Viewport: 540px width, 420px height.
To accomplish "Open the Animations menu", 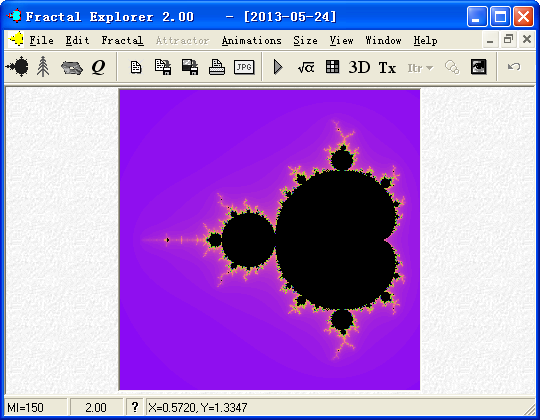I will (x=251, y=41).
